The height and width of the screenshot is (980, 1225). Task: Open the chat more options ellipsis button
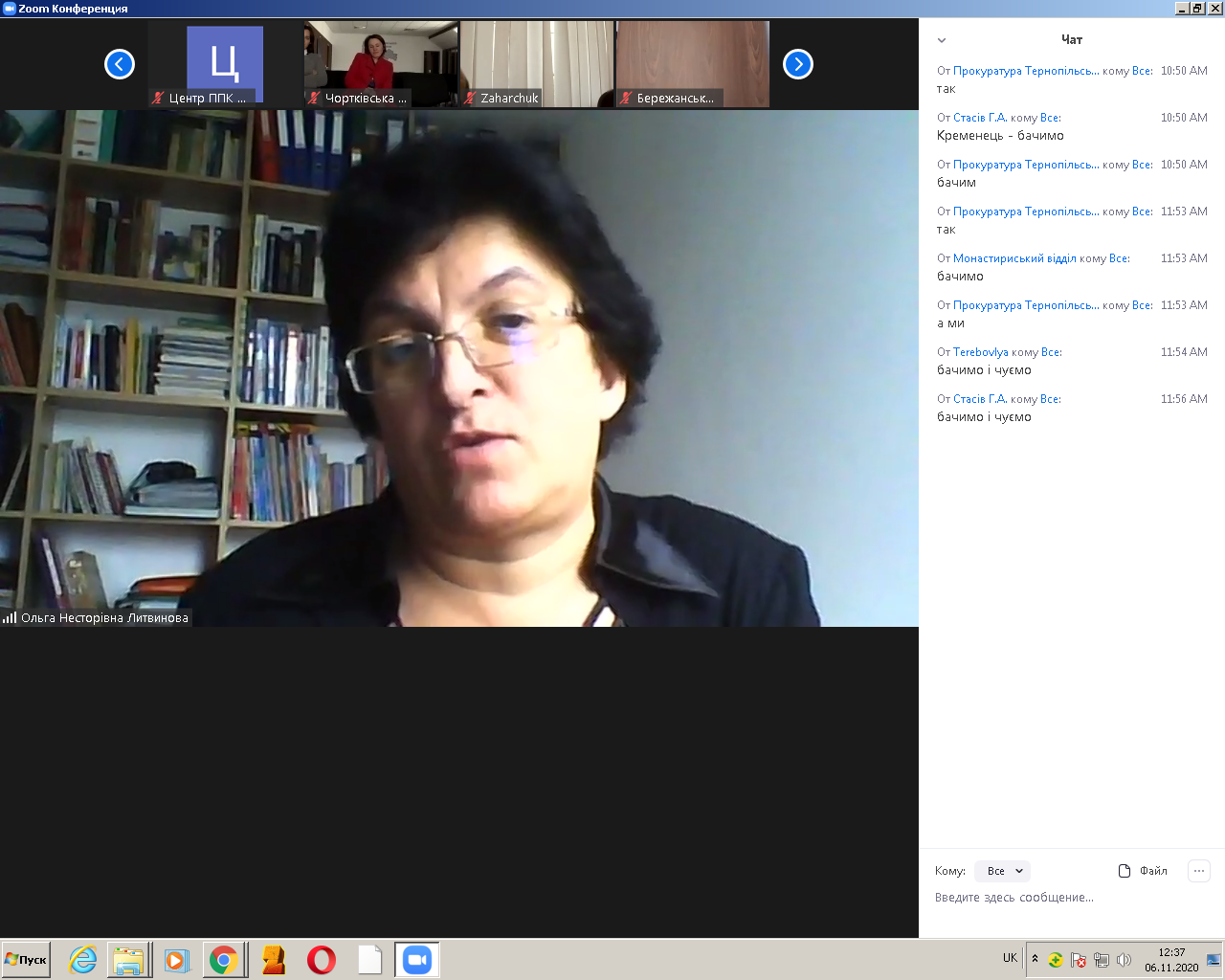[x=1199, y=871]
